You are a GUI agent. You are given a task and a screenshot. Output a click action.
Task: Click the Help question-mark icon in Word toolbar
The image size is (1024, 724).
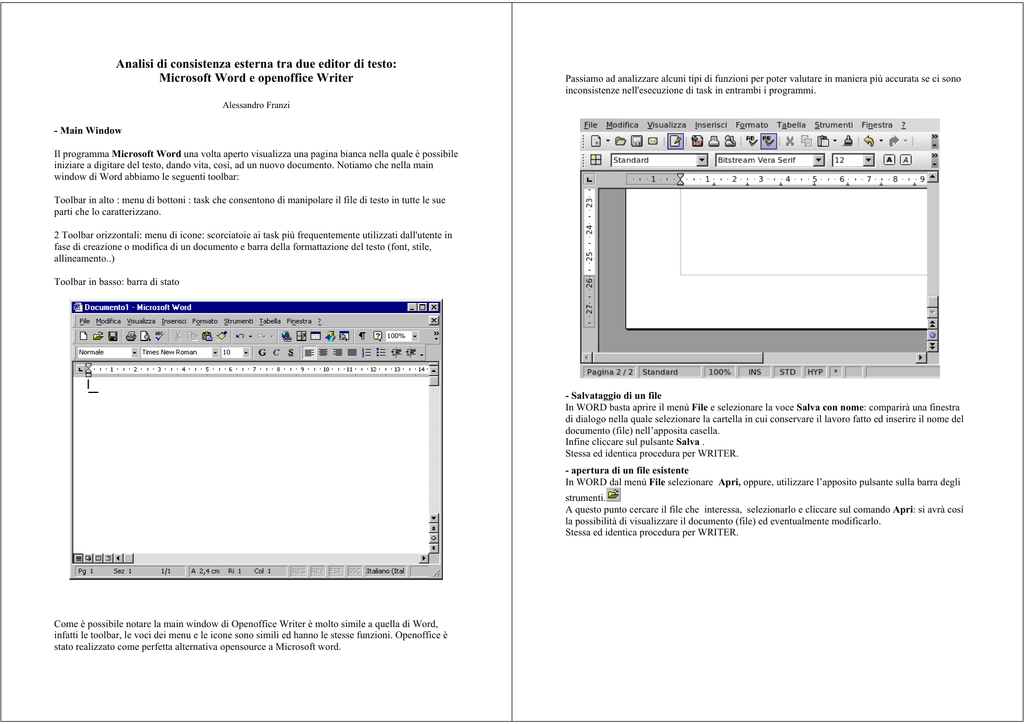pos(377,336)
